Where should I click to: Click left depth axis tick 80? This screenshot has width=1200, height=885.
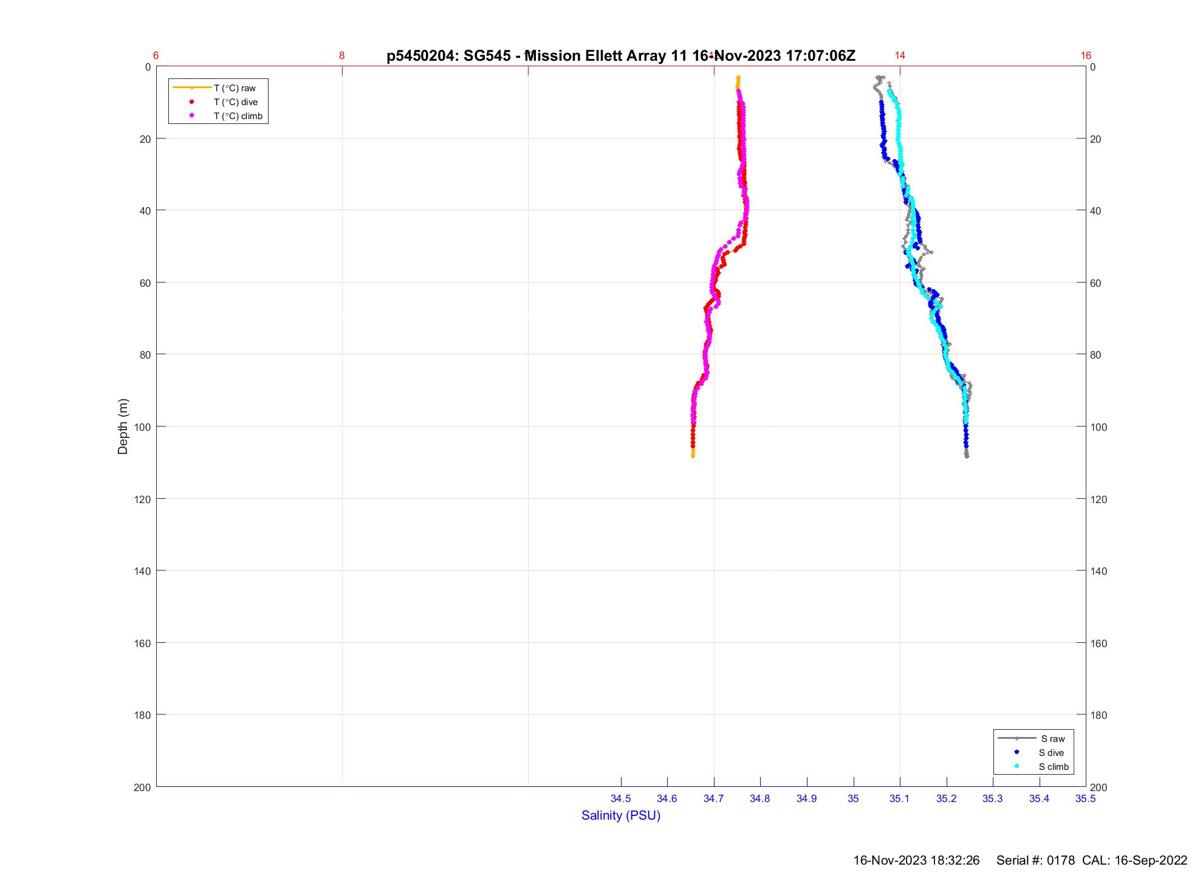pos(145,355)
